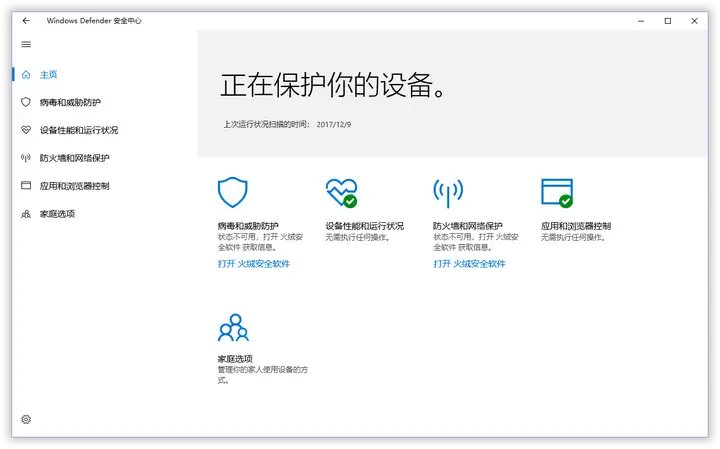720x449 pixels.
Task: Open the 防火墙和网络保护 tile heading
Action: (468, 225)
